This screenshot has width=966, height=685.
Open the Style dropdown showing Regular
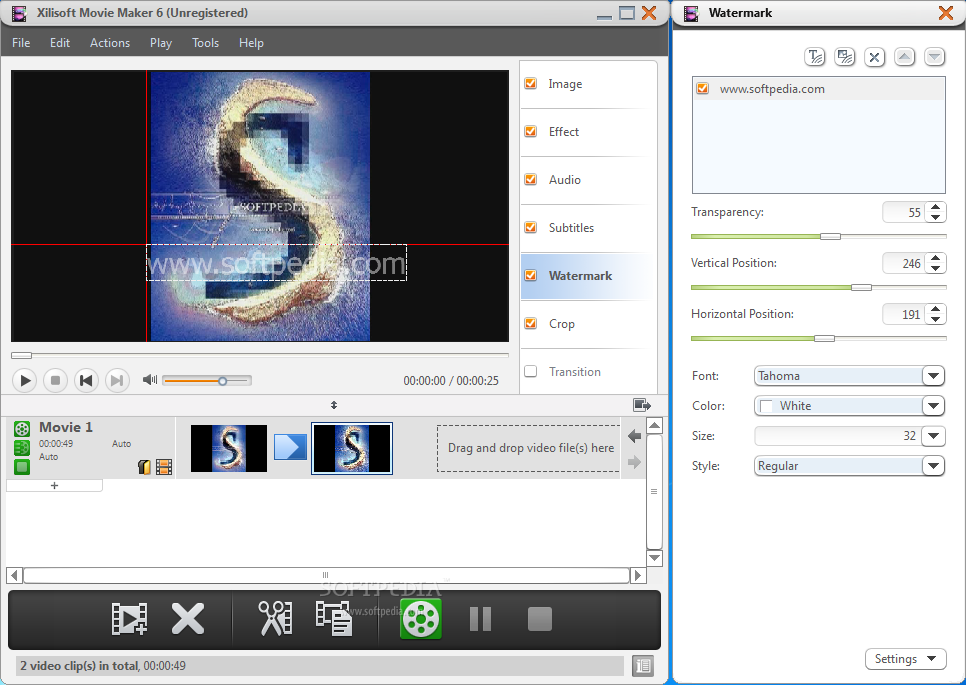(933, 466)
